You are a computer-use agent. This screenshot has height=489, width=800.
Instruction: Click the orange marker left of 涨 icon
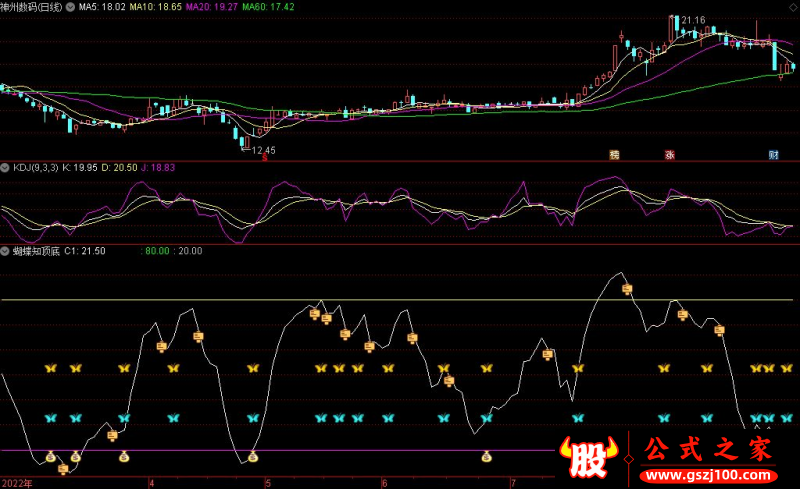click(x=615, y=155)
